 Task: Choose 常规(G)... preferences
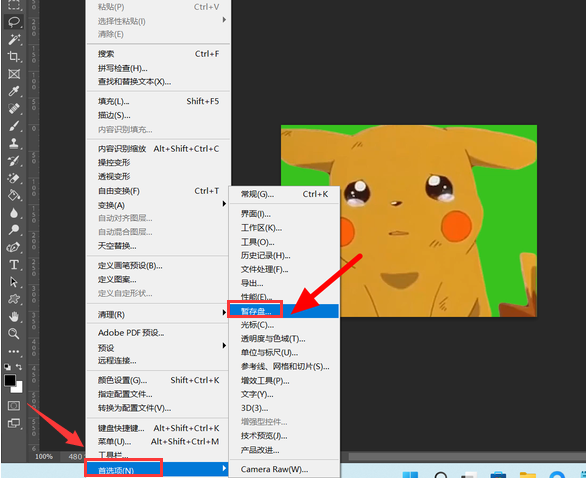[x=284, y=194]
